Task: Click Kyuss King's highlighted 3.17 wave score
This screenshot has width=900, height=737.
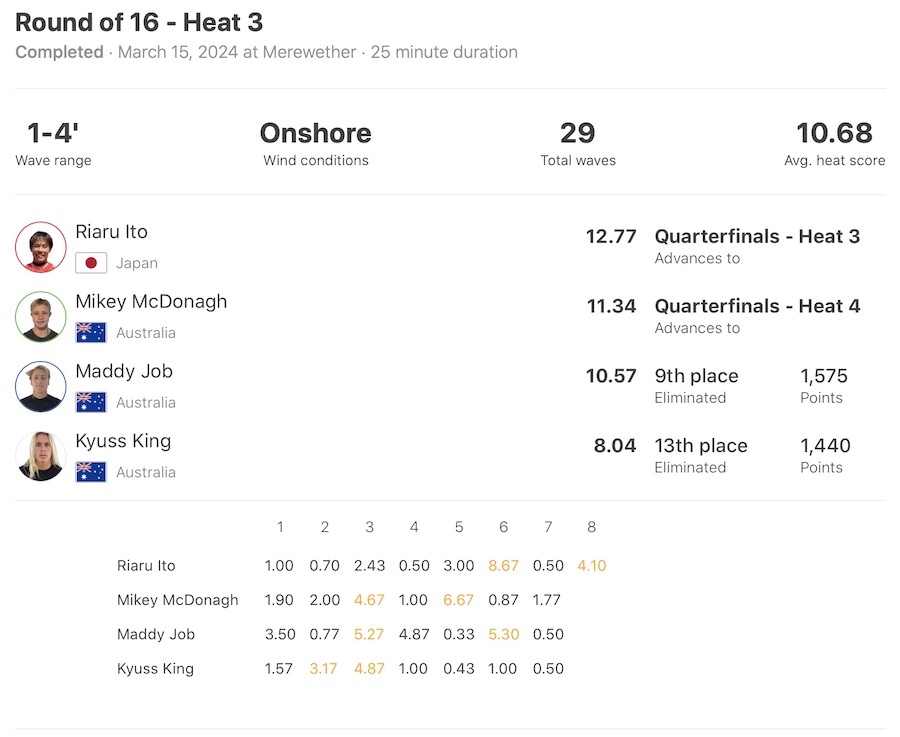Action: 324,669
